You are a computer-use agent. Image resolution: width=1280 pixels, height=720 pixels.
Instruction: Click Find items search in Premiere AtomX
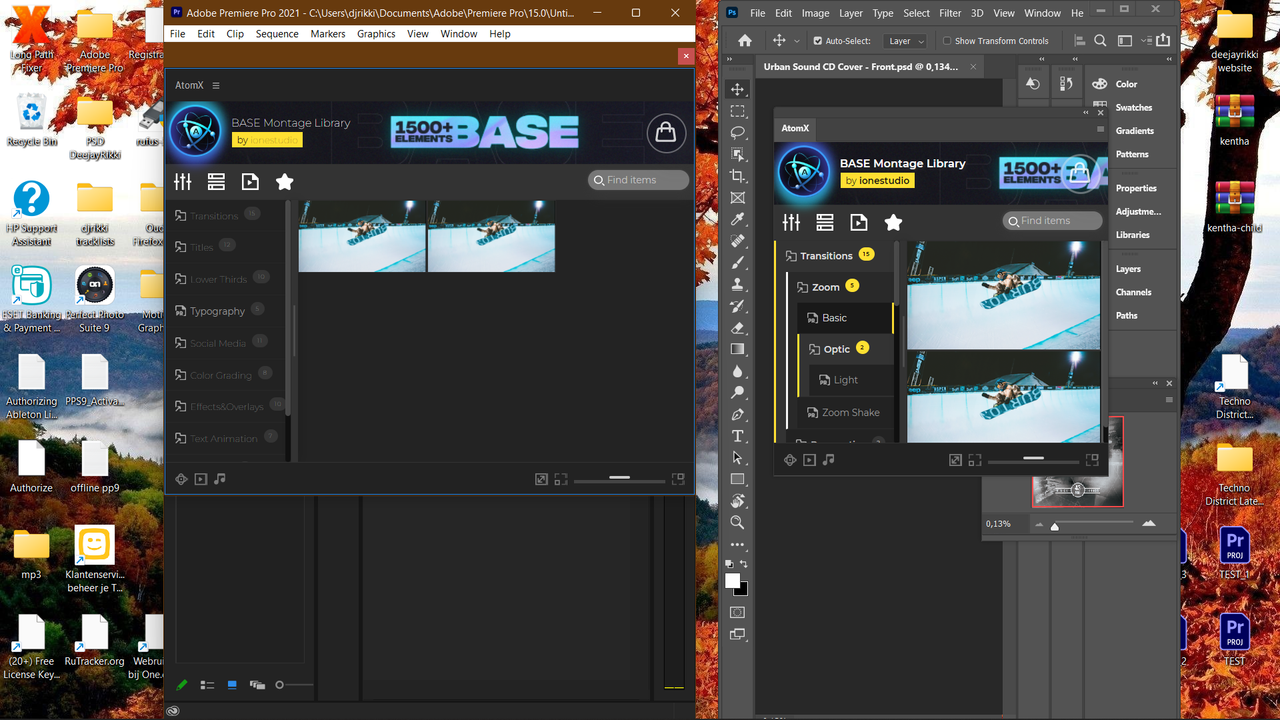coord(639,180)
